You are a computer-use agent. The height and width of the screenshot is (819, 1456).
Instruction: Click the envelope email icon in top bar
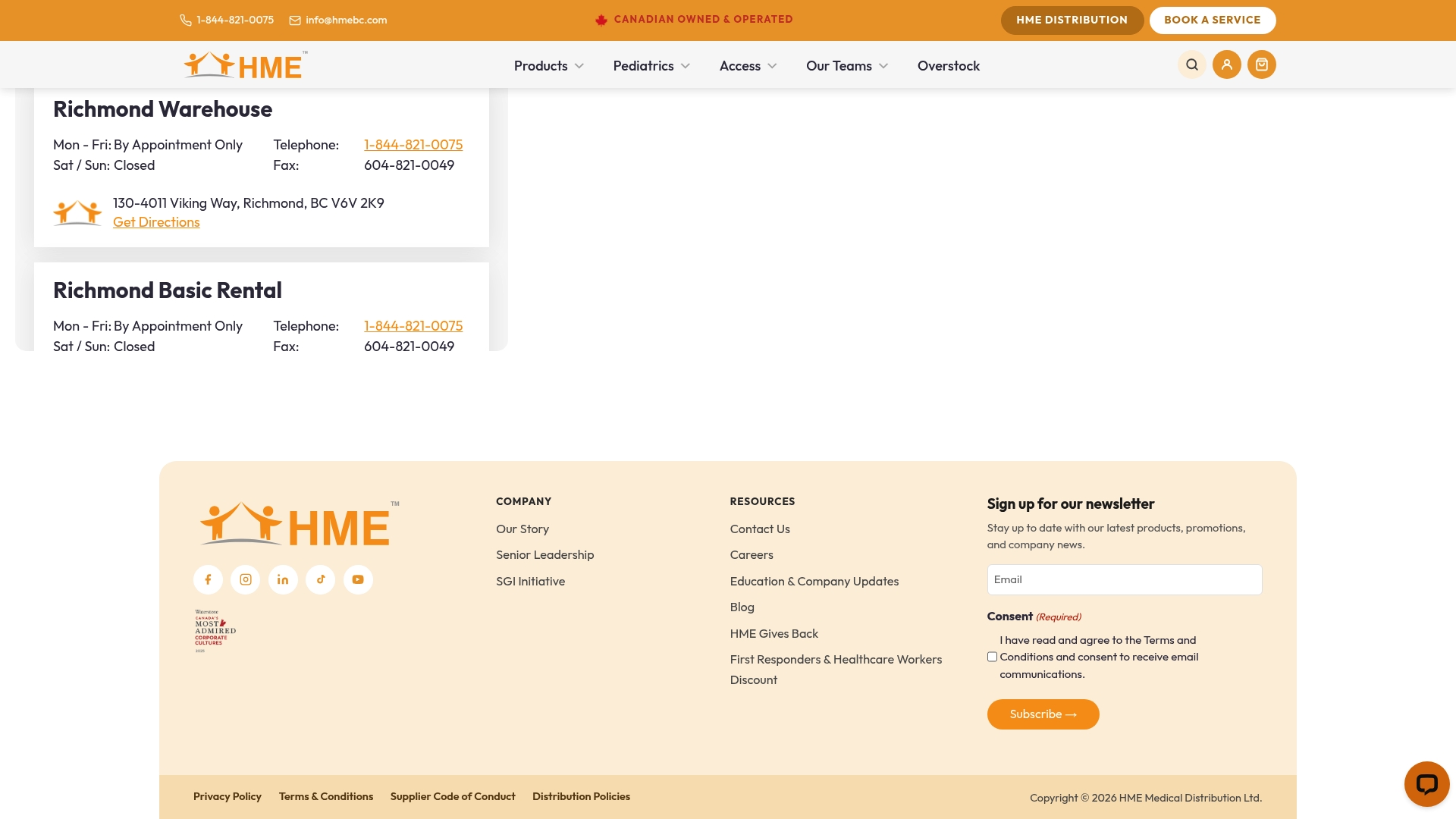(x=295, y=20)
